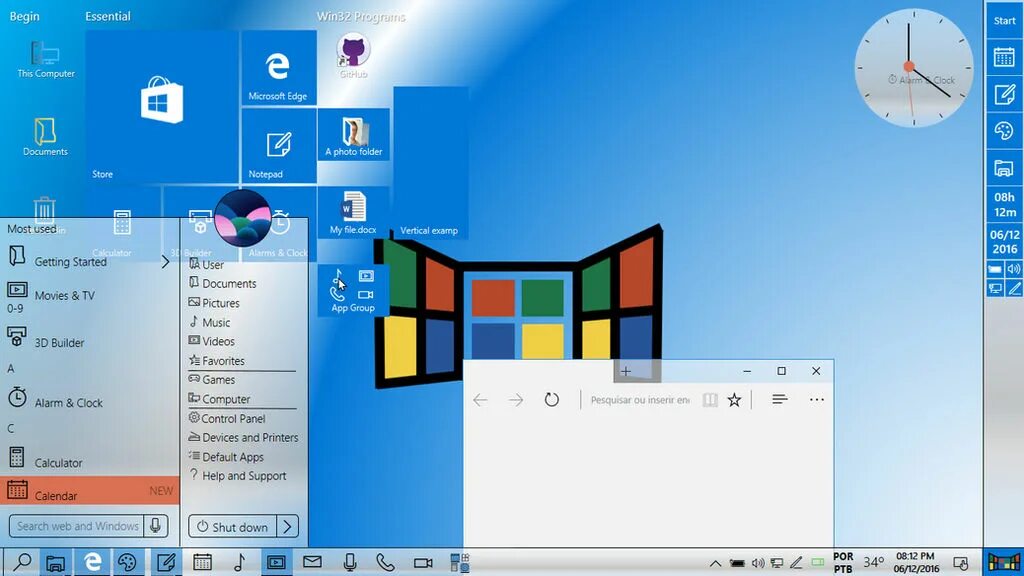Viewport: 1024px width, 576px height.
Task: Expand the Getting Started submenu arrow
Action: point(165,262)
